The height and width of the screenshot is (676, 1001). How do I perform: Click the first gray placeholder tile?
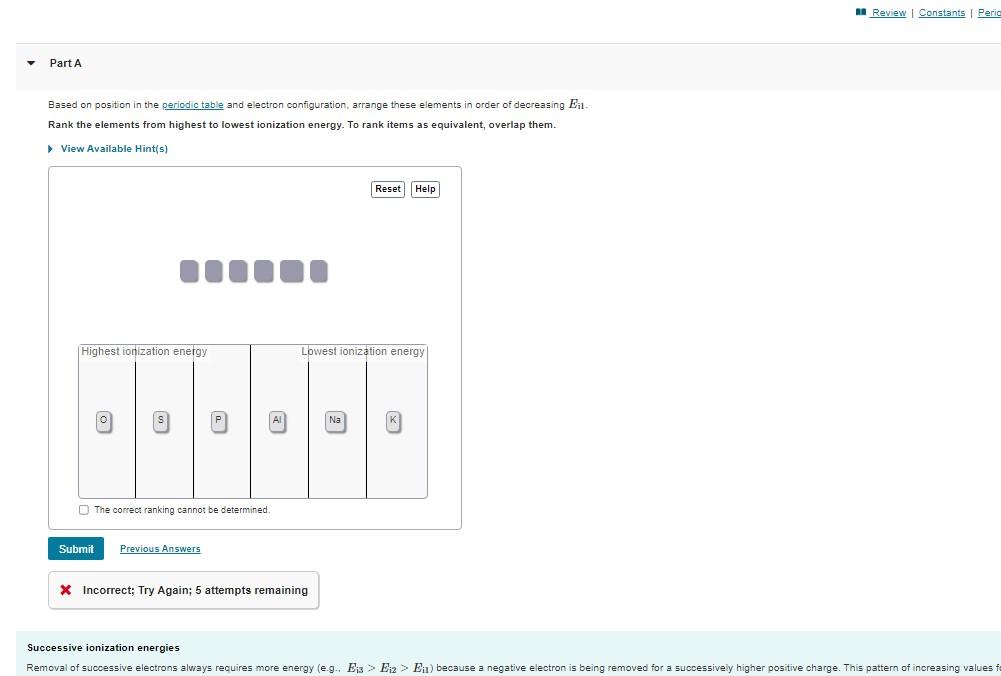(189, 271)
